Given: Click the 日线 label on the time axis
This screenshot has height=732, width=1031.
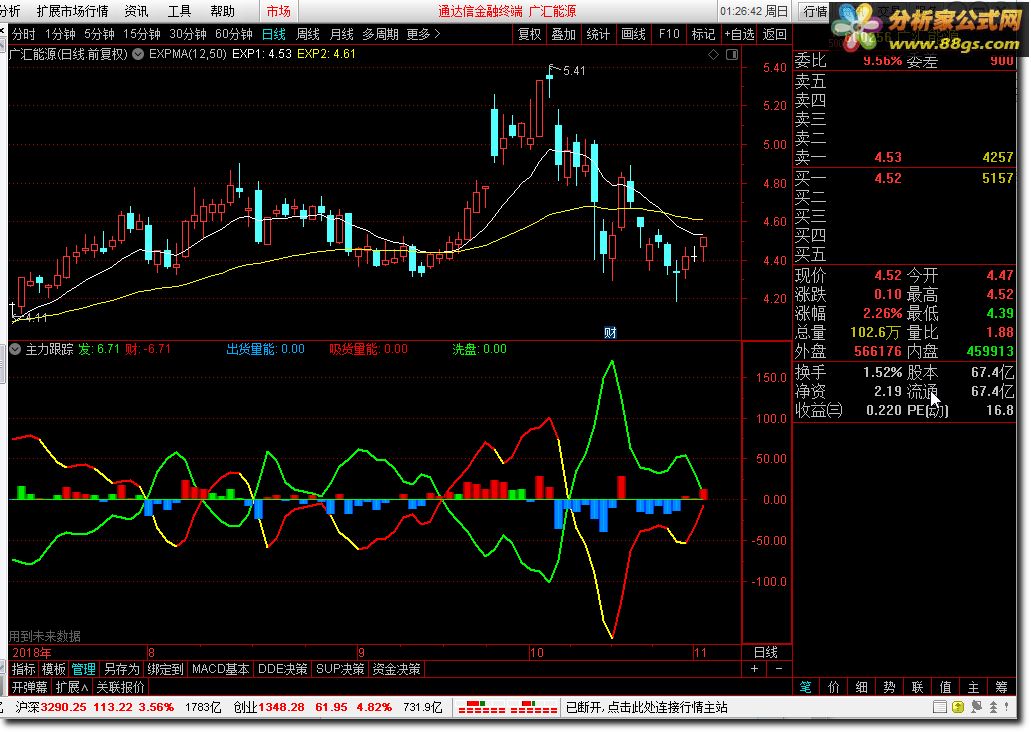Looking at the screenshot, I should [x=765, y=652].
